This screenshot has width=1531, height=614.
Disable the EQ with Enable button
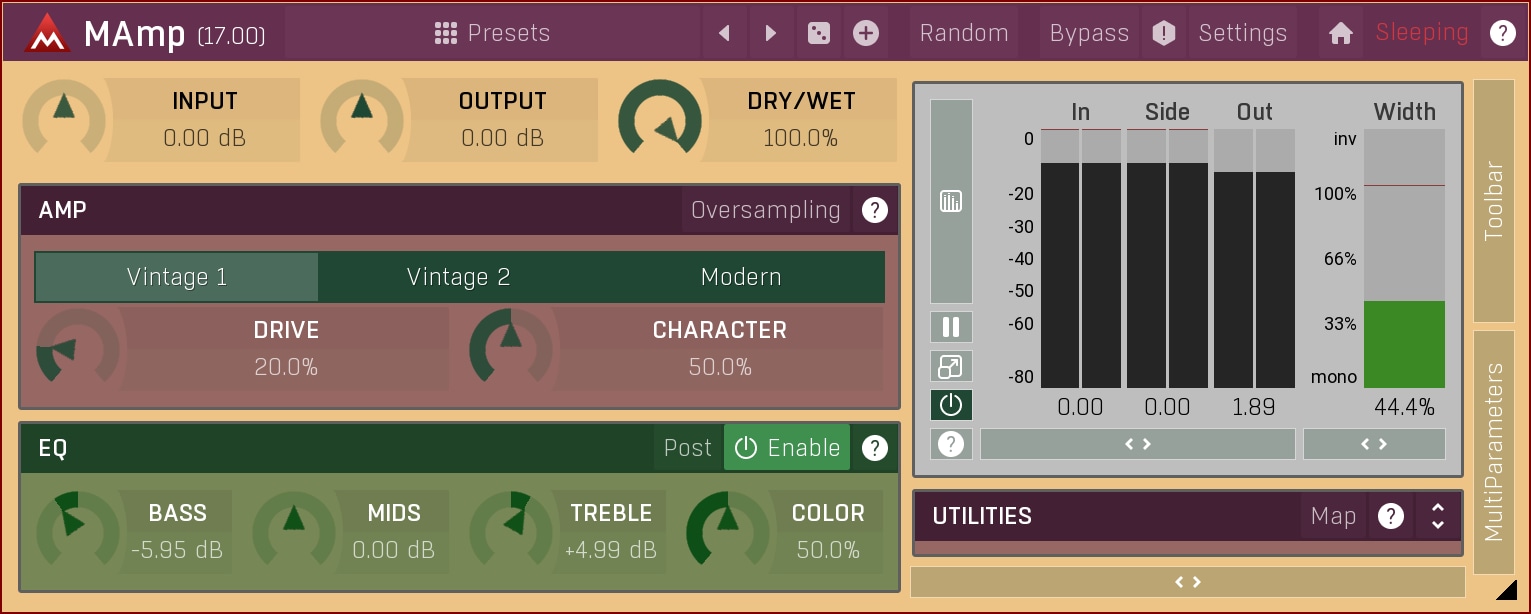[x=787, y=448]
